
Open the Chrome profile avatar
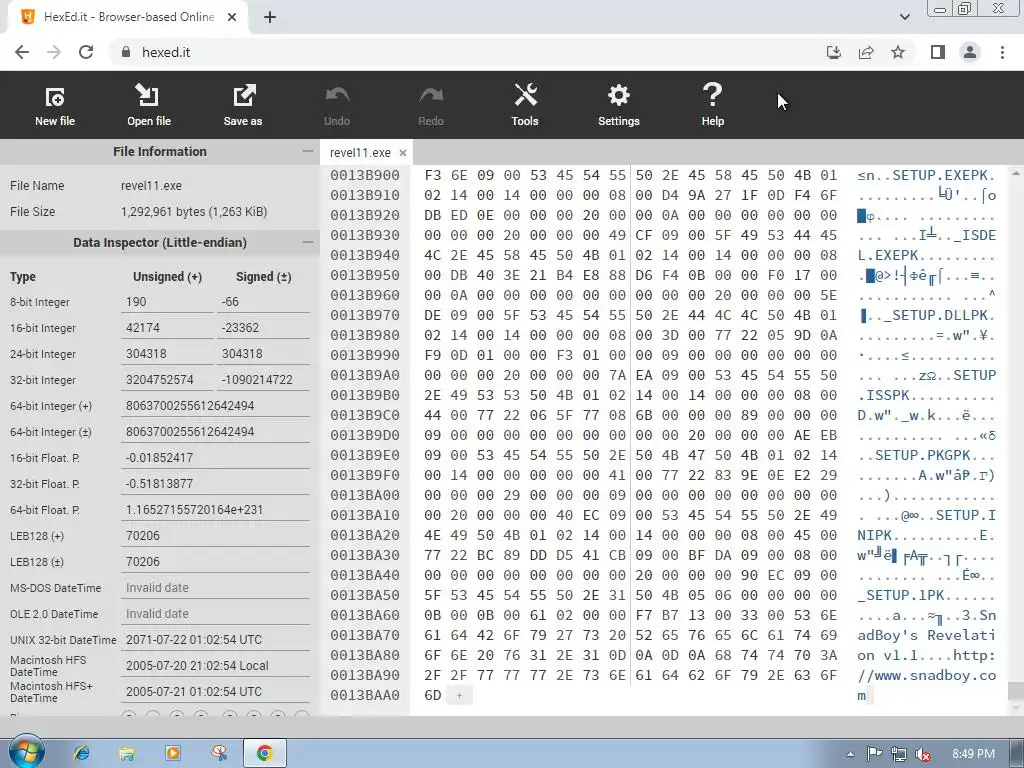970,52
